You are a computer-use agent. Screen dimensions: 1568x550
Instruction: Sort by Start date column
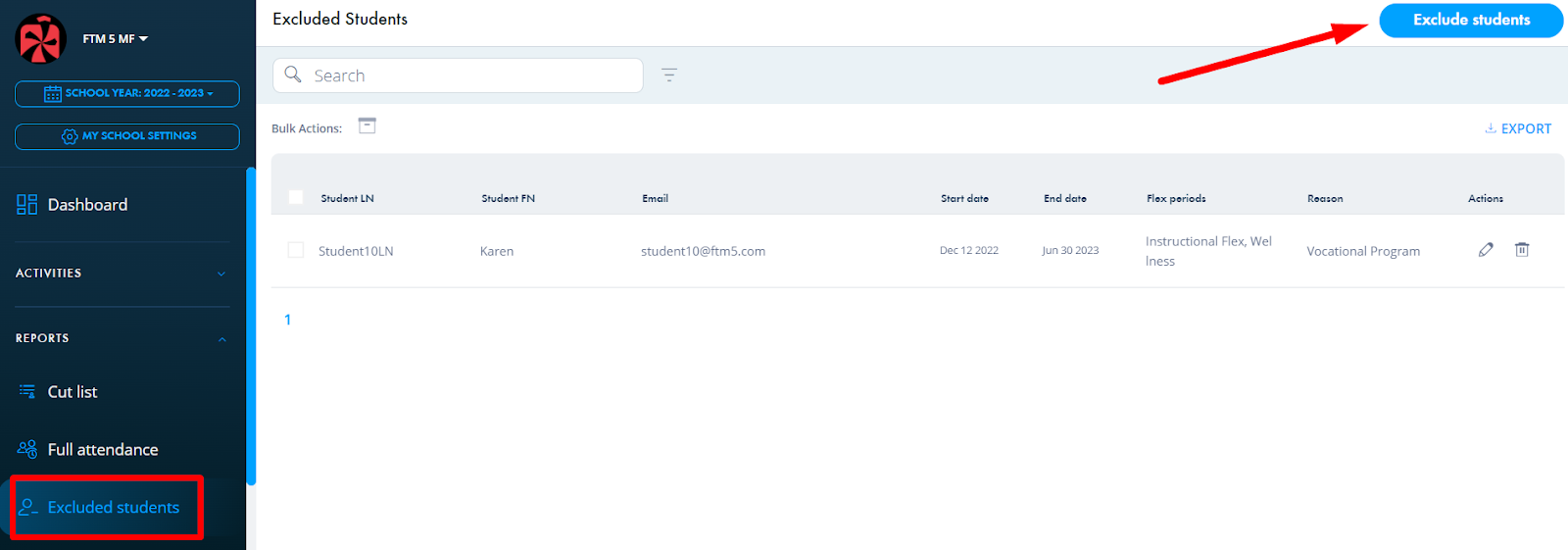(964, 198)
